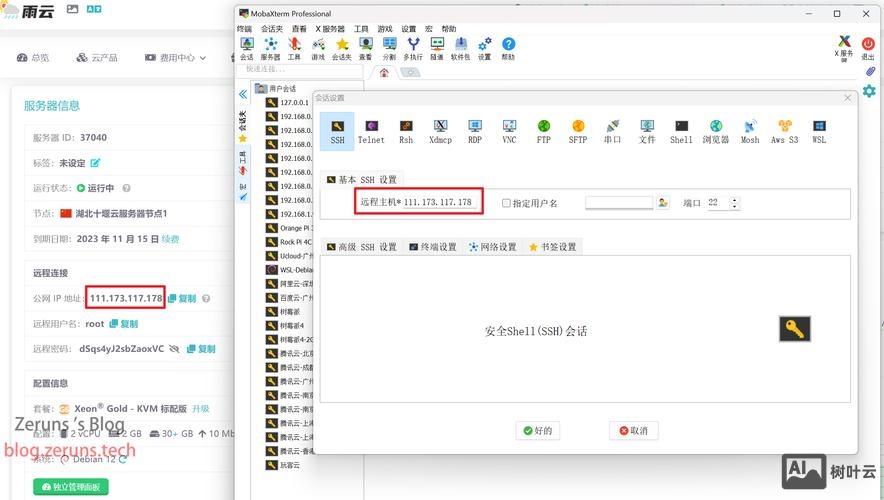
Task: Click the 会话 toolbar button
Action: coord(246,48)
